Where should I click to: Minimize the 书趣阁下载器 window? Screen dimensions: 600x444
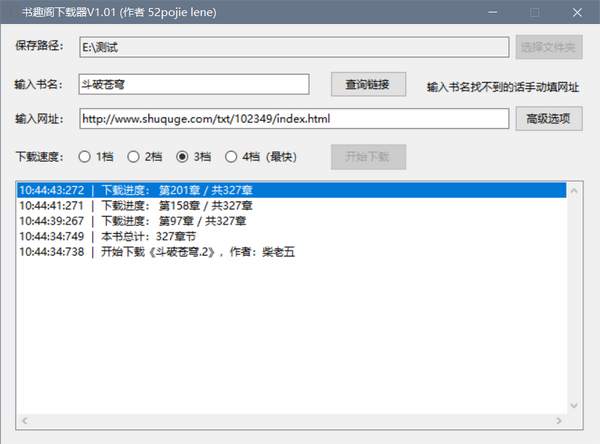532,12
